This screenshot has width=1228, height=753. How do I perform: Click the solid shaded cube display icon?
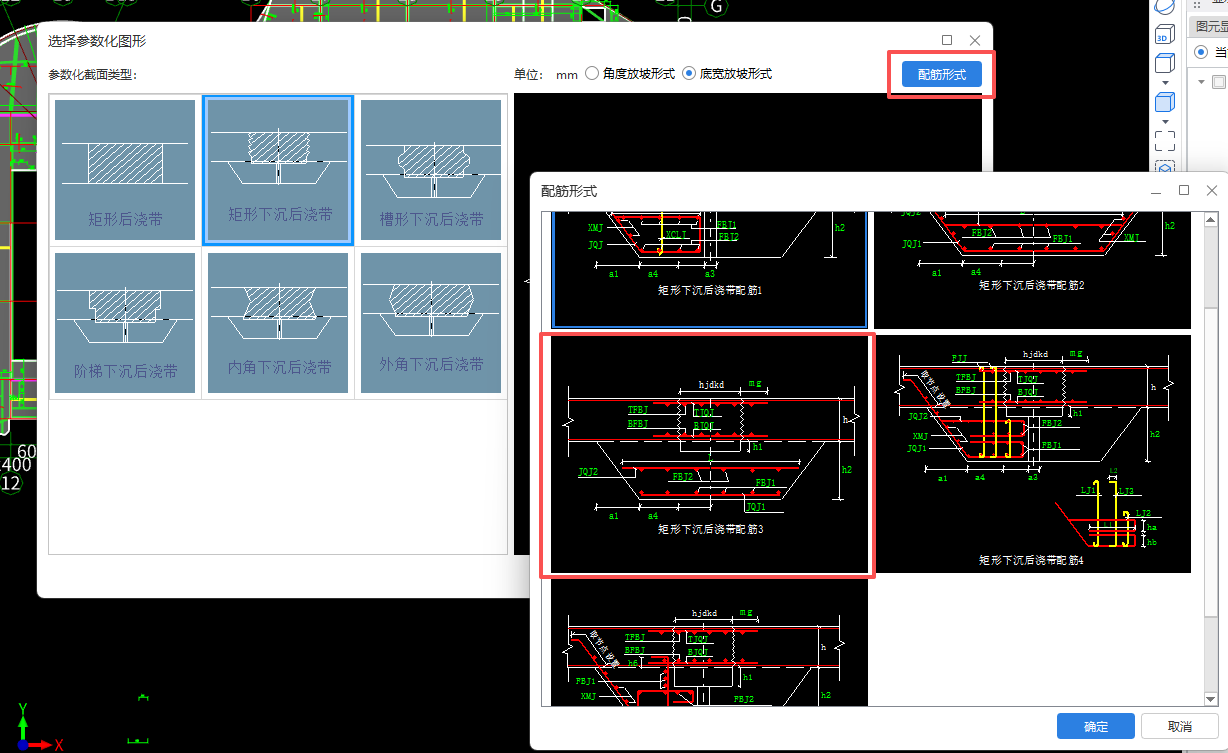point(1164,101)
